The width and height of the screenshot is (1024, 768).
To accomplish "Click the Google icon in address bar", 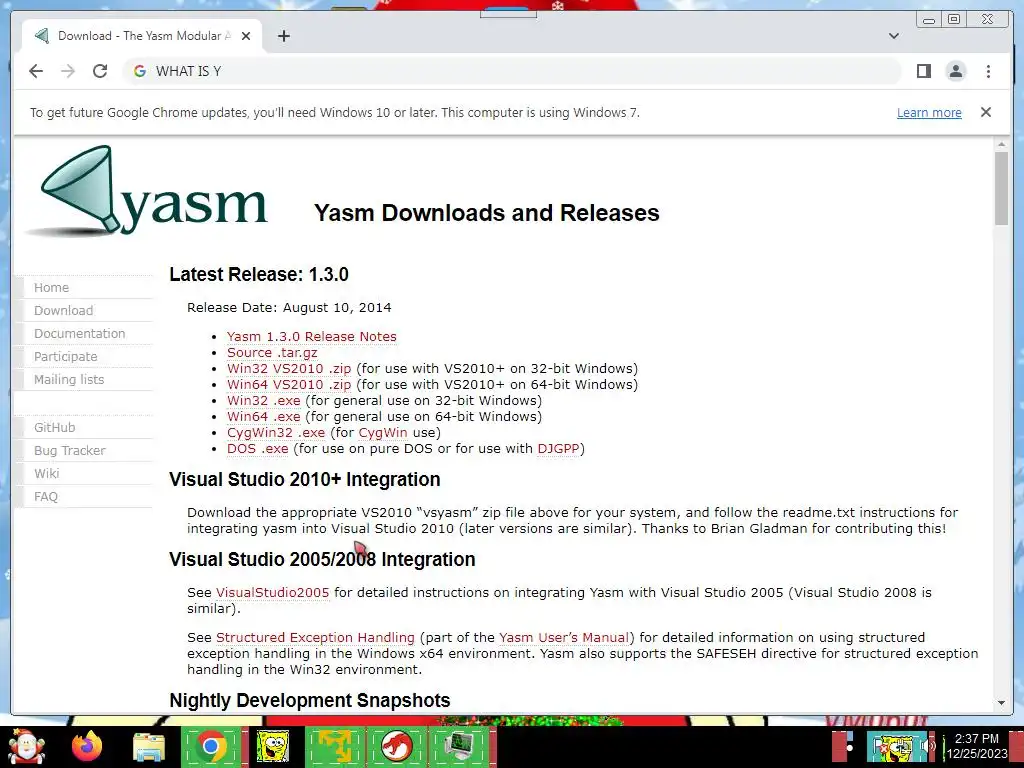I will (x=140, y=71).
